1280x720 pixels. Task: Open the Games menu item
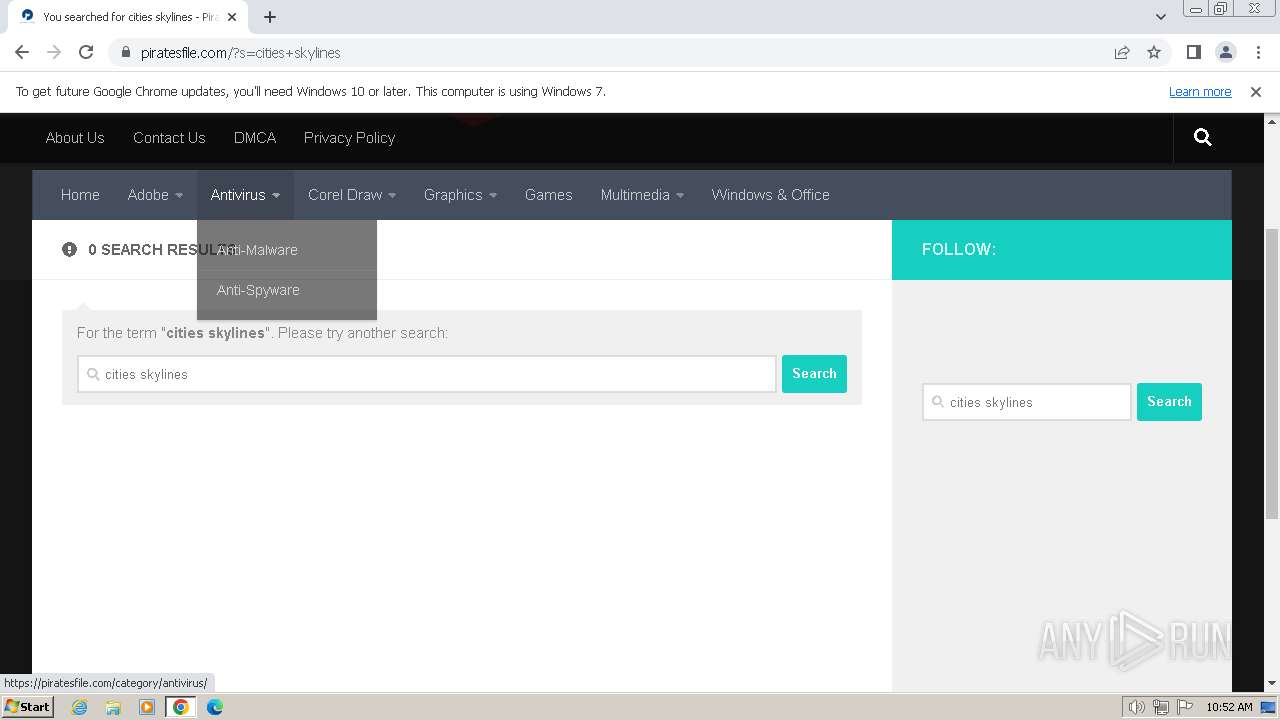pyautogui.click(x=549, y=195)
